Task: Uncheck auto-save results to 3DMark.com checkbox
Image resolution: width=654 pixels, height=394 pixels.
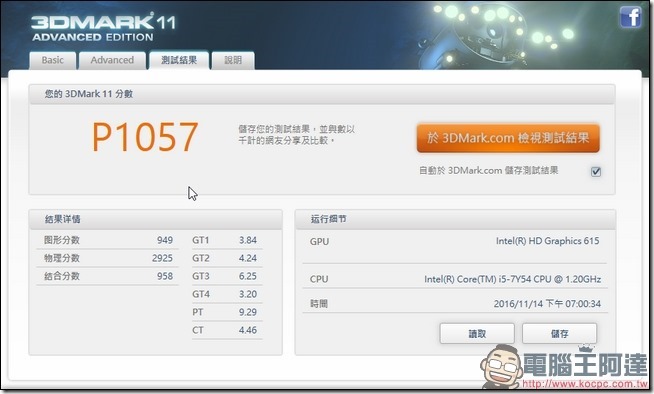Action: 596,171
